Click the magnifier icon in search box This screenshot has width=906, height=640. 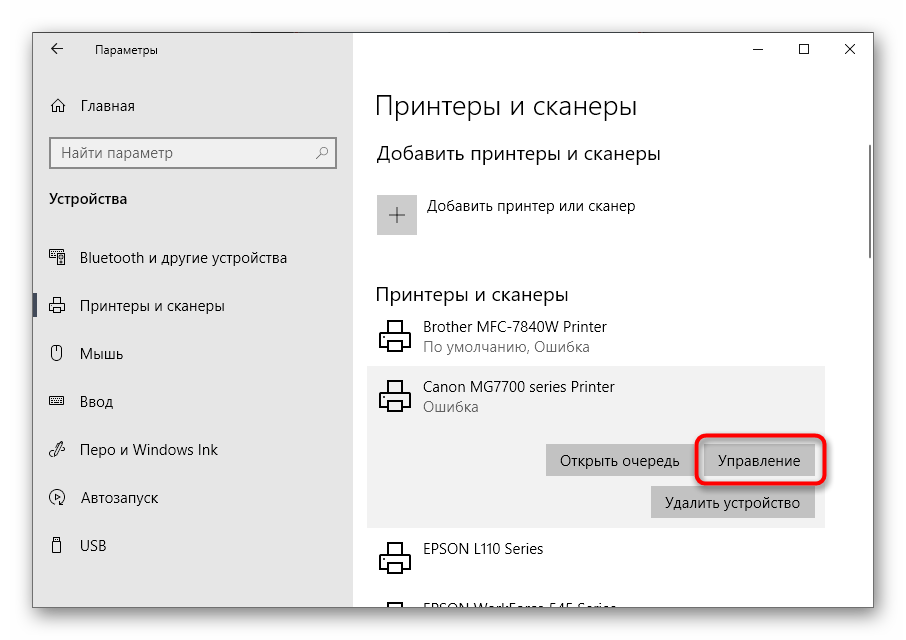click(322, 153)
